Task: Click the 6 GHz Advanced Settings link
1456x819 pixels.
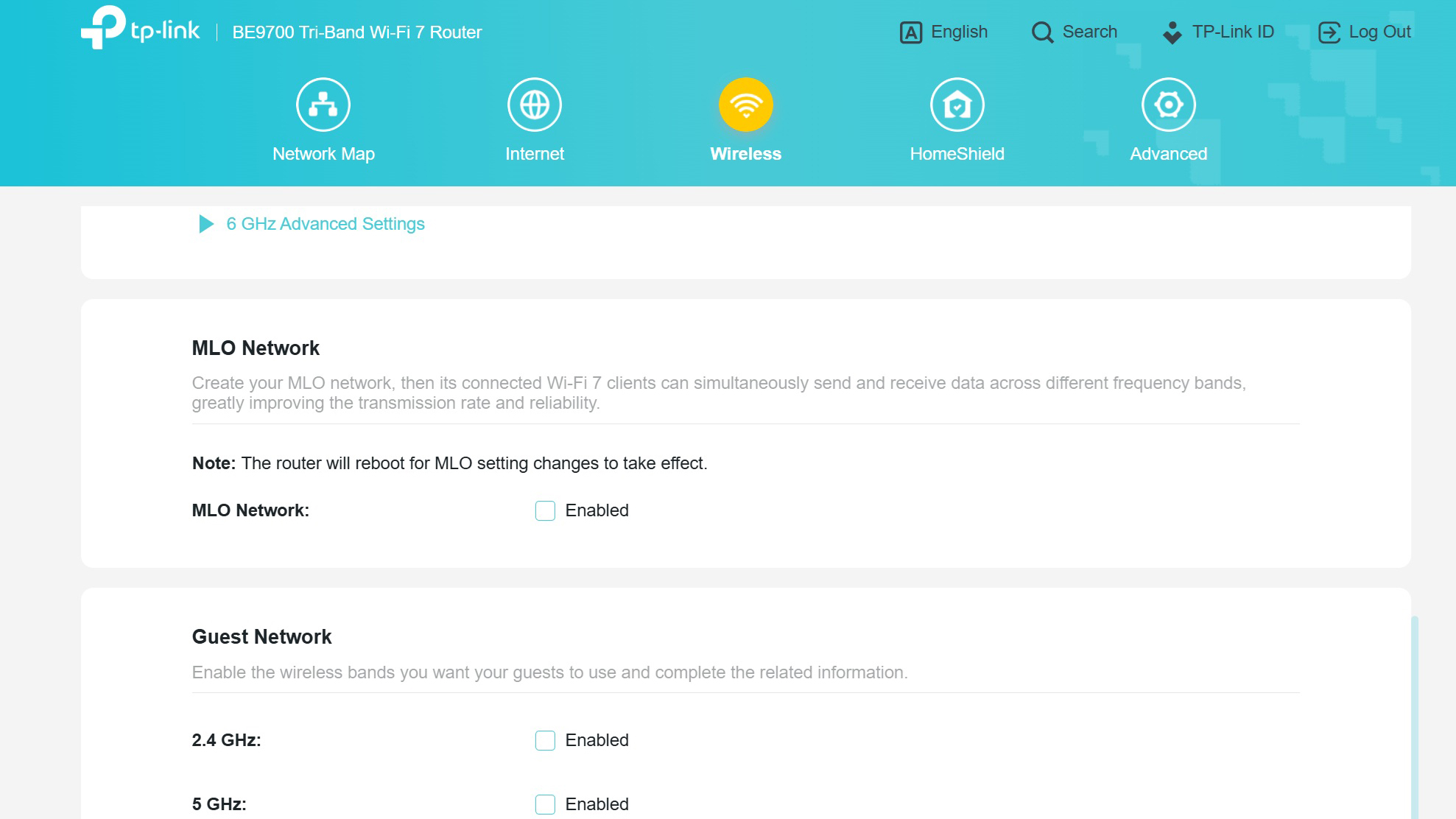Action: click(x=326, y=224)
